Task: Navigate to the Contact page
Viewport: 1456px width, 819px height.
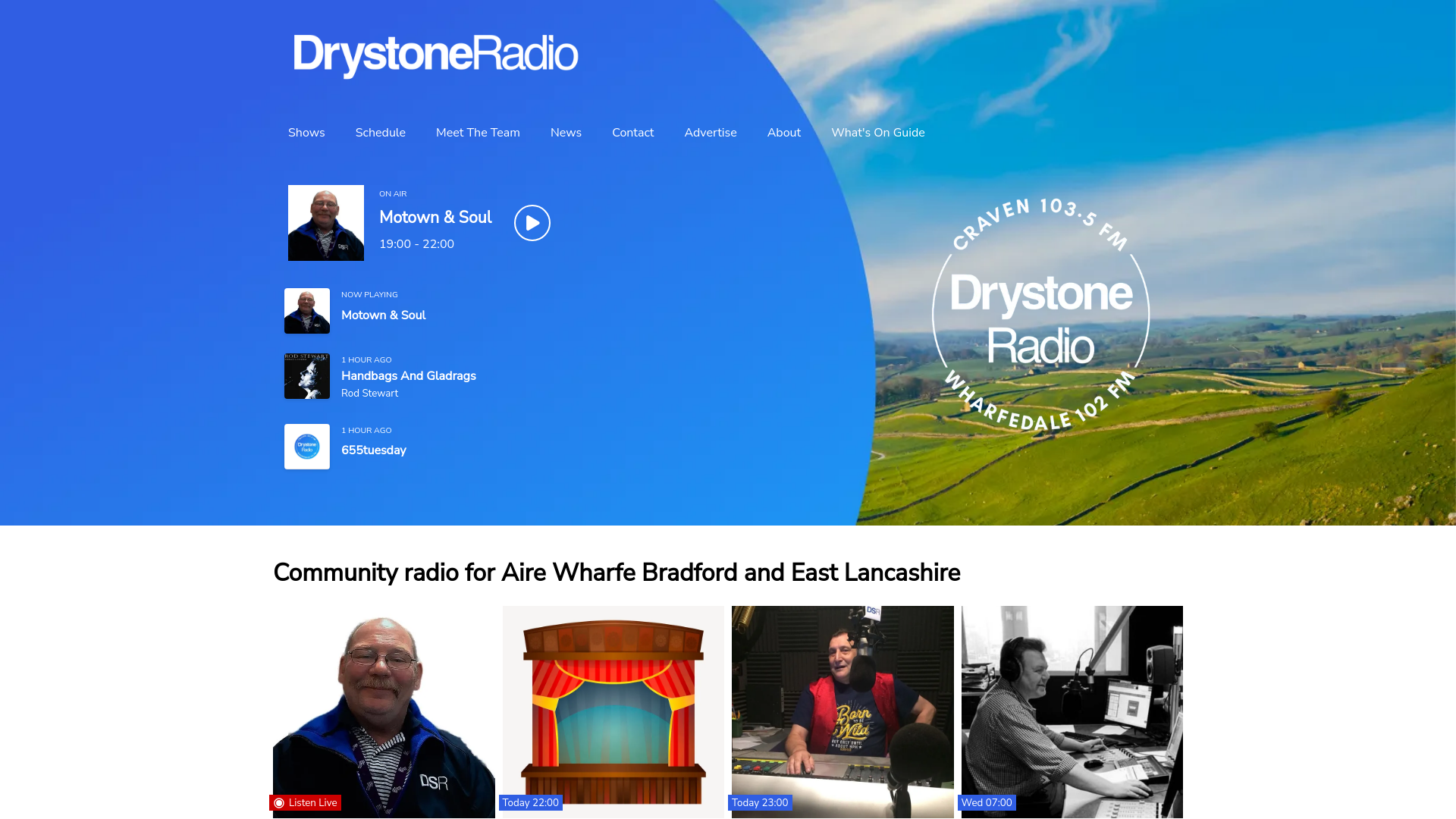Action: click(x=632, y=133)
